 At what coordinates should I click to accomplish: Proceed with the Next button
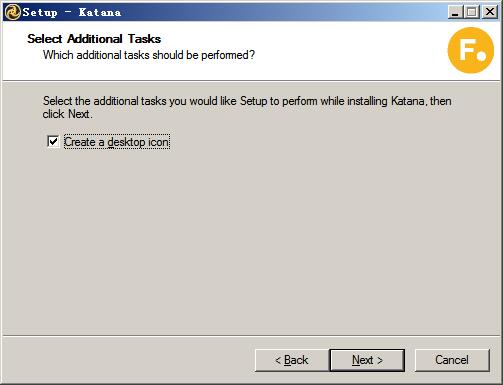point(367,360)
